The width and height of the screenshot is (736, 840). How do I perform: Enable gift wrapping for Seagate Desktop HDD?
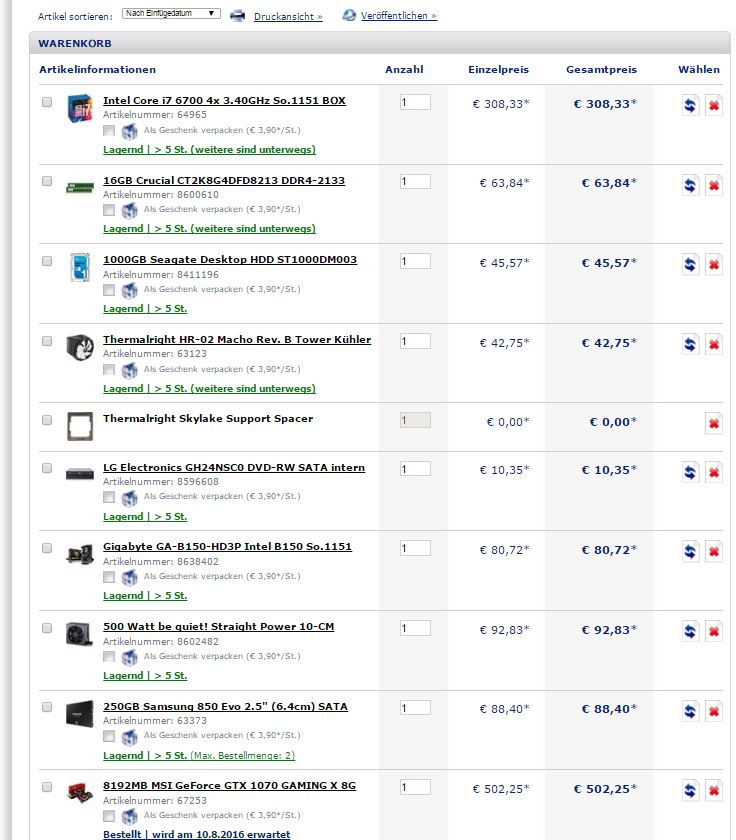[x=109, y=290]
